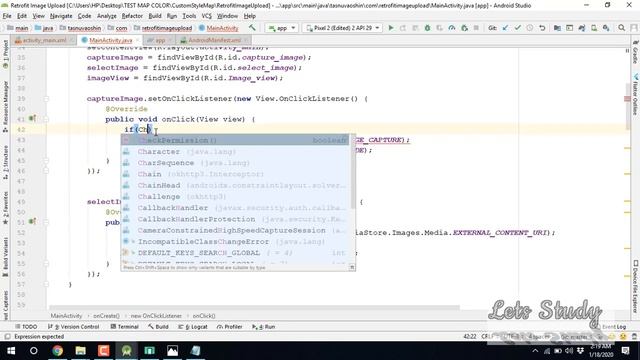Click fold end marker at line 45
Viewport: 640px width, 360px height.
click(46, 160)
